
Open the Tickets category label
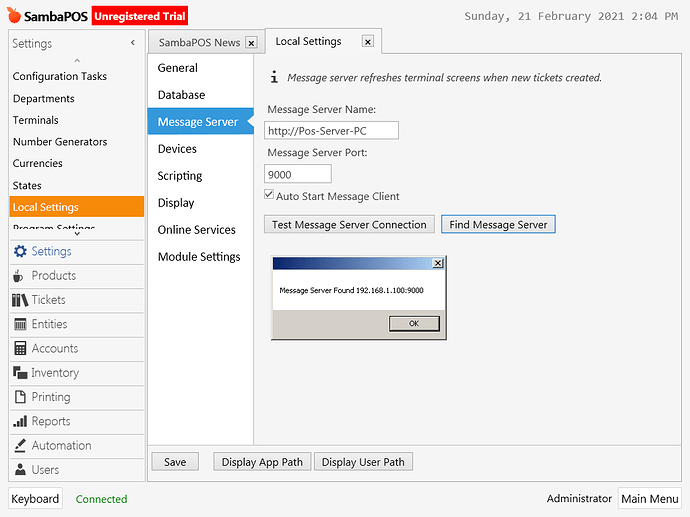click(x=48, y=300)
